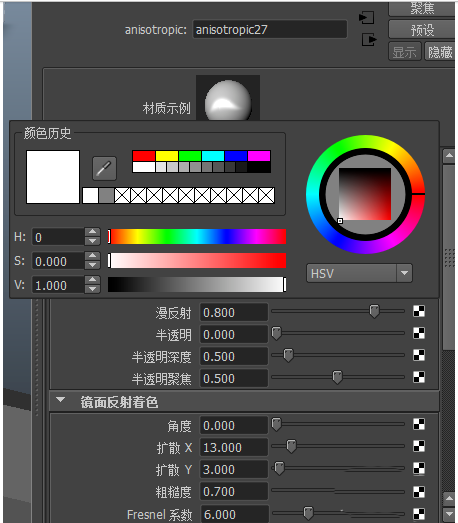Click the 角度 value field 0.000
This screenshot has height=523, width=458.
(234, 425)
